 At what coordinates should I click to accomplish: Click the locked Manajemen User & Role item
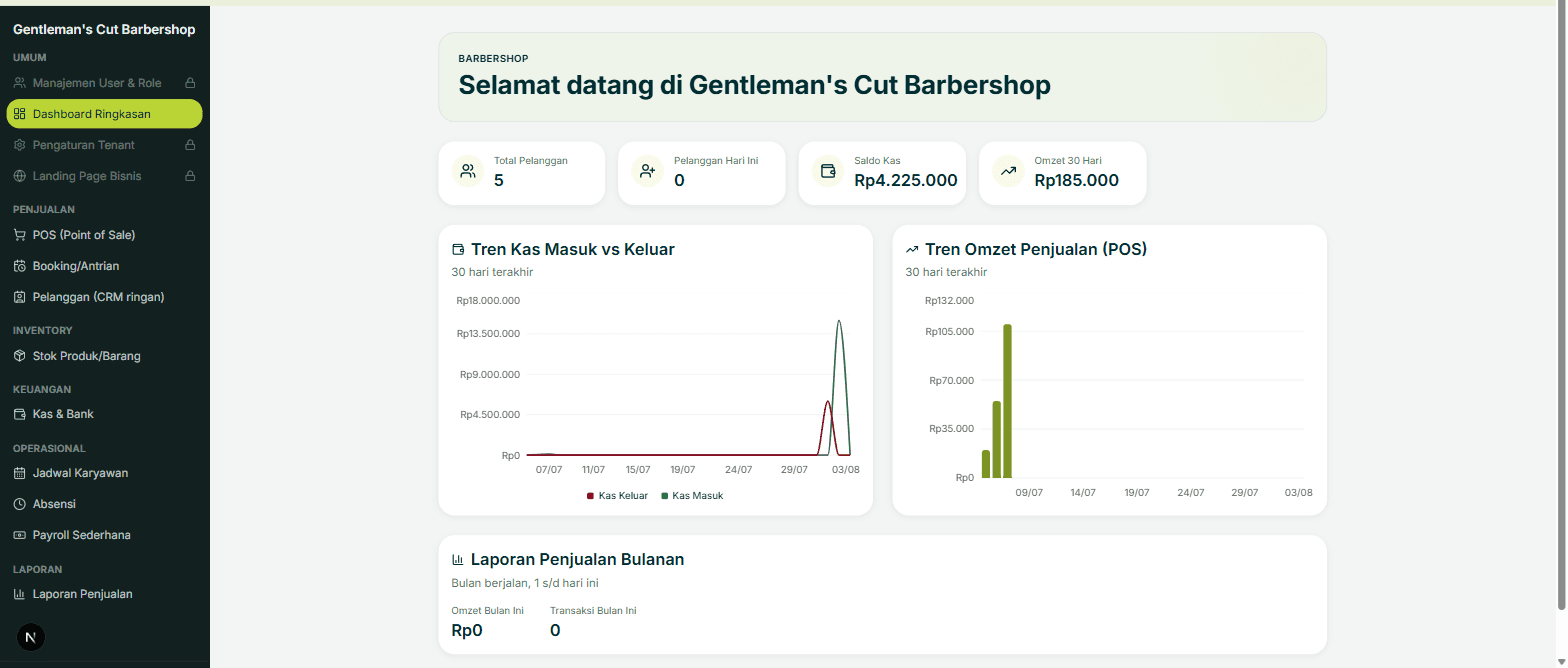104,83
